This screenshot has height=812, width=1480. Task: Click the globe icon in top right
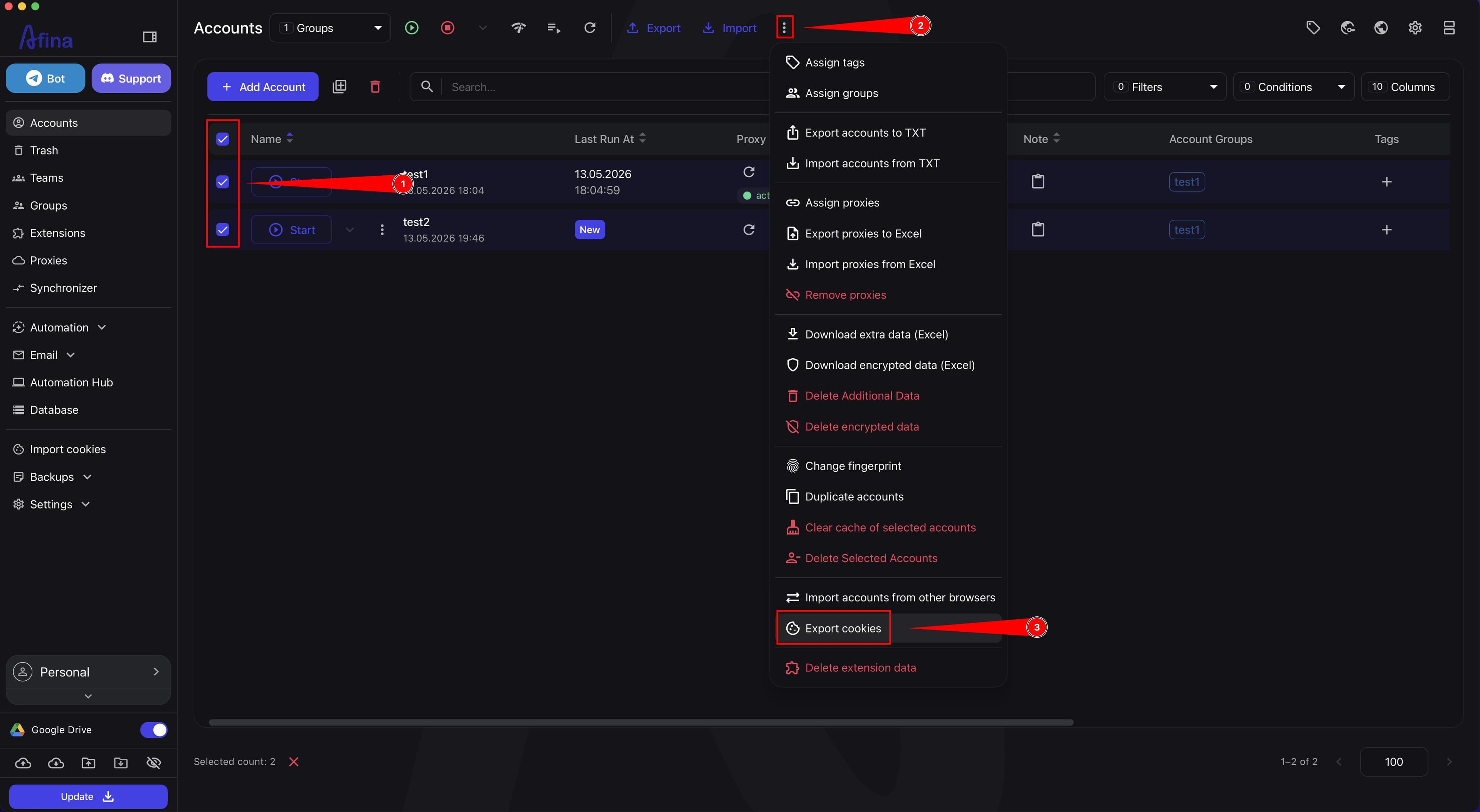click(x=1381, y=28)
